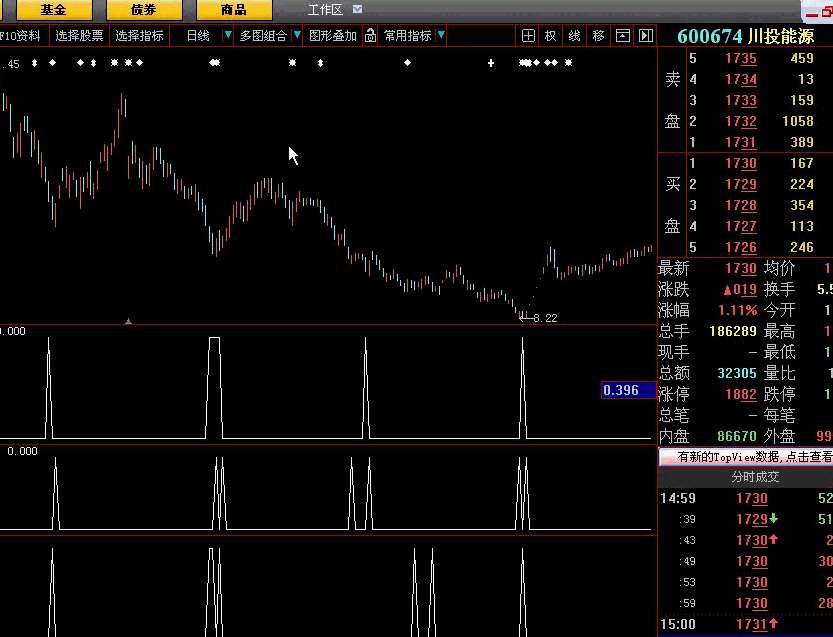Image resolution: width=833 pixels, height=637 pixels.
Task: Expand the 工作区 dropdown arrow
Action: pos(358,9)
